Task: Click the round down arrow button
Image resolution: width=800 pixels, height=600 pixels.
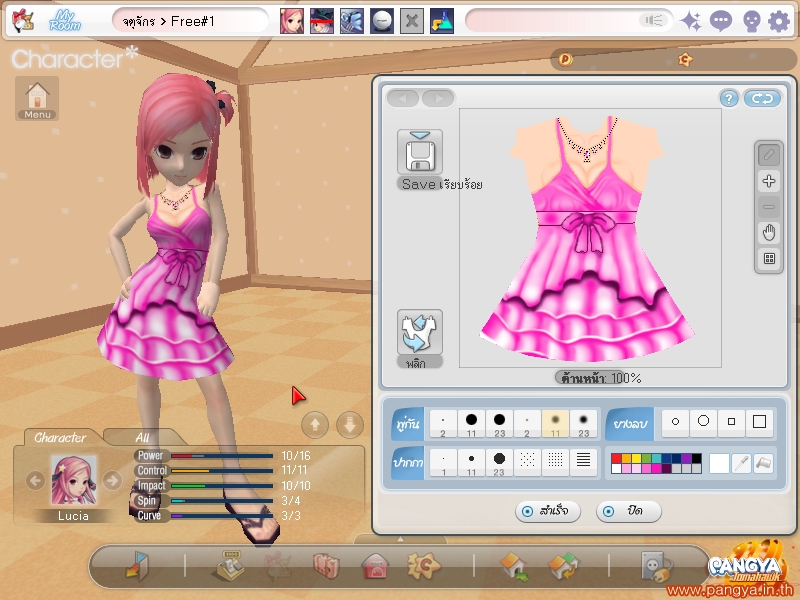Action: click(x=350, y=424)
